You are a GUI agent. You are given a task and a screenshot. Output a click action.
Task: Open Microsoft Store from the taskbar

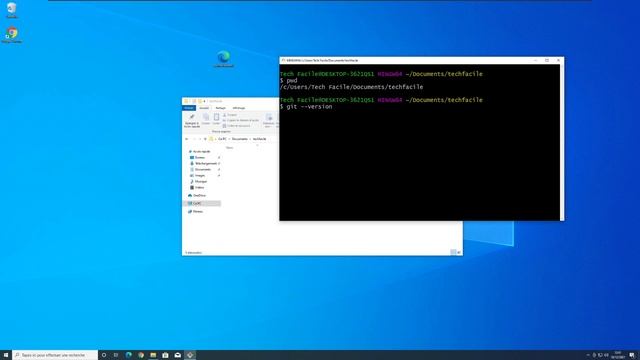pyautogui.click(x=165, y=355)
